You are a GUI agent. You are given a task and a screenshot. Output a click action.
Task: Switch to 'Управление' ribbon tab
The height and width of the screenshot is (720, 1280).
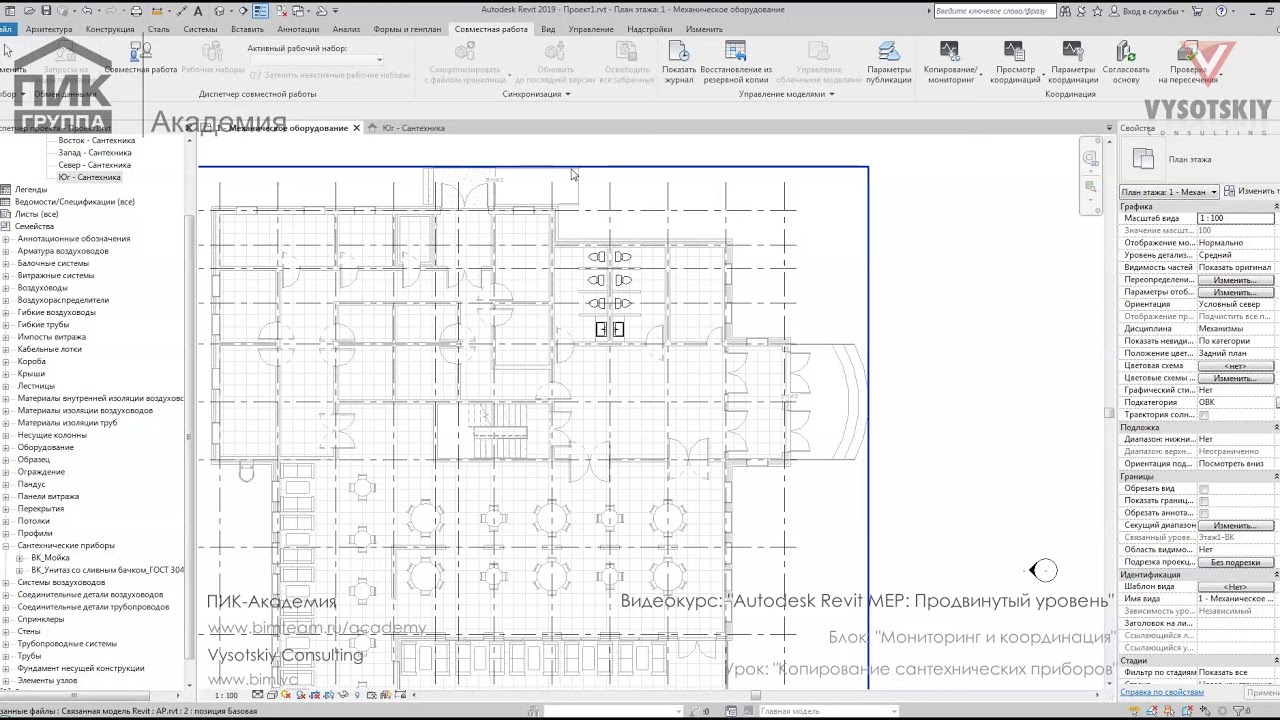[591, 29]
